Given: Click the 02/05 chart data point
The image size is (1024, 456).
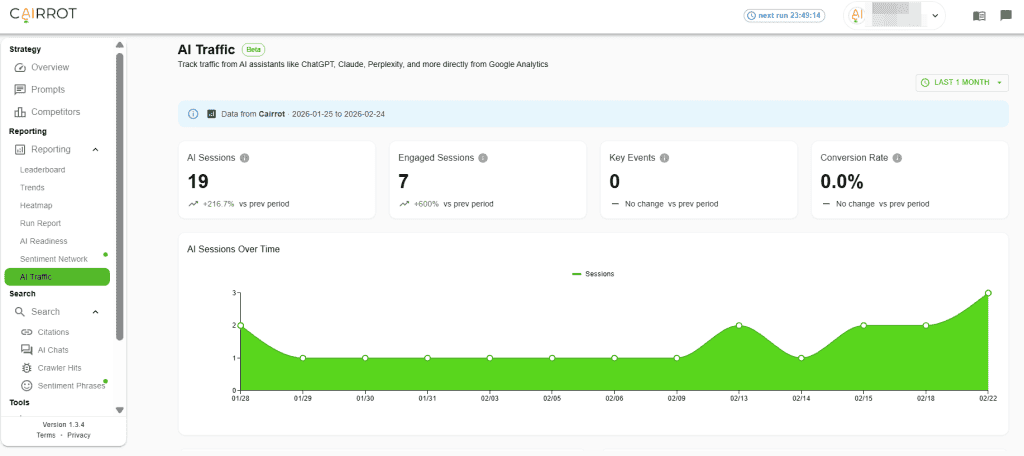Looking at the screenshot, I should coord(552,358).
